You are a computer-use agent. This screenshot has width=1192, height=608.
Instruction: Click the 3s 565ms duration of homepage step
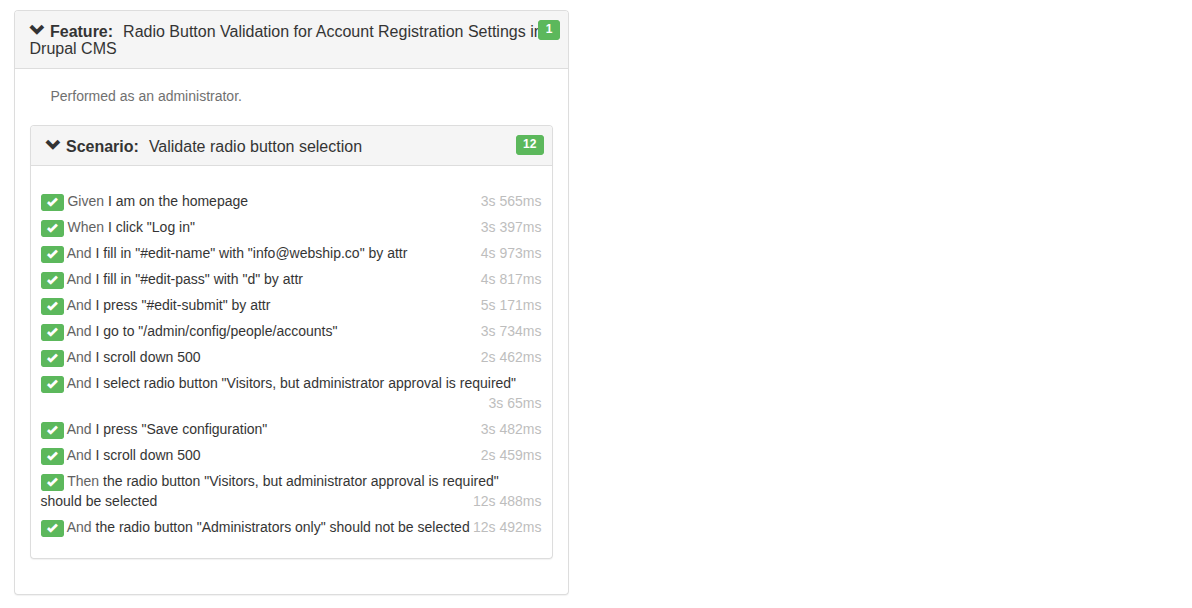coord(510,201)
